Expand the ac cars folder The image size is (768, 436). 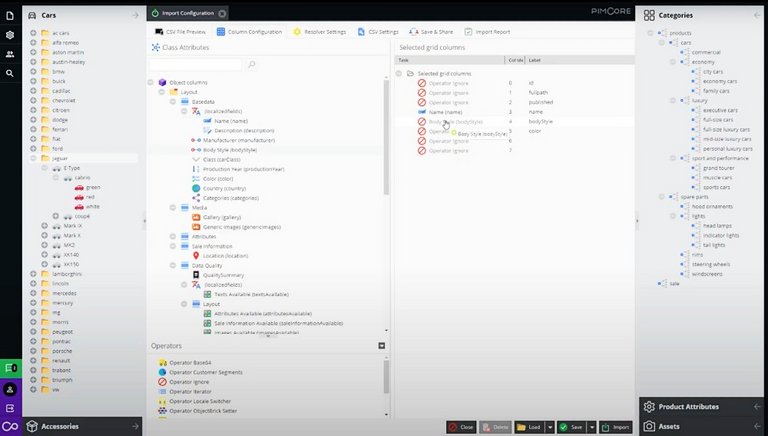point(33,33)
